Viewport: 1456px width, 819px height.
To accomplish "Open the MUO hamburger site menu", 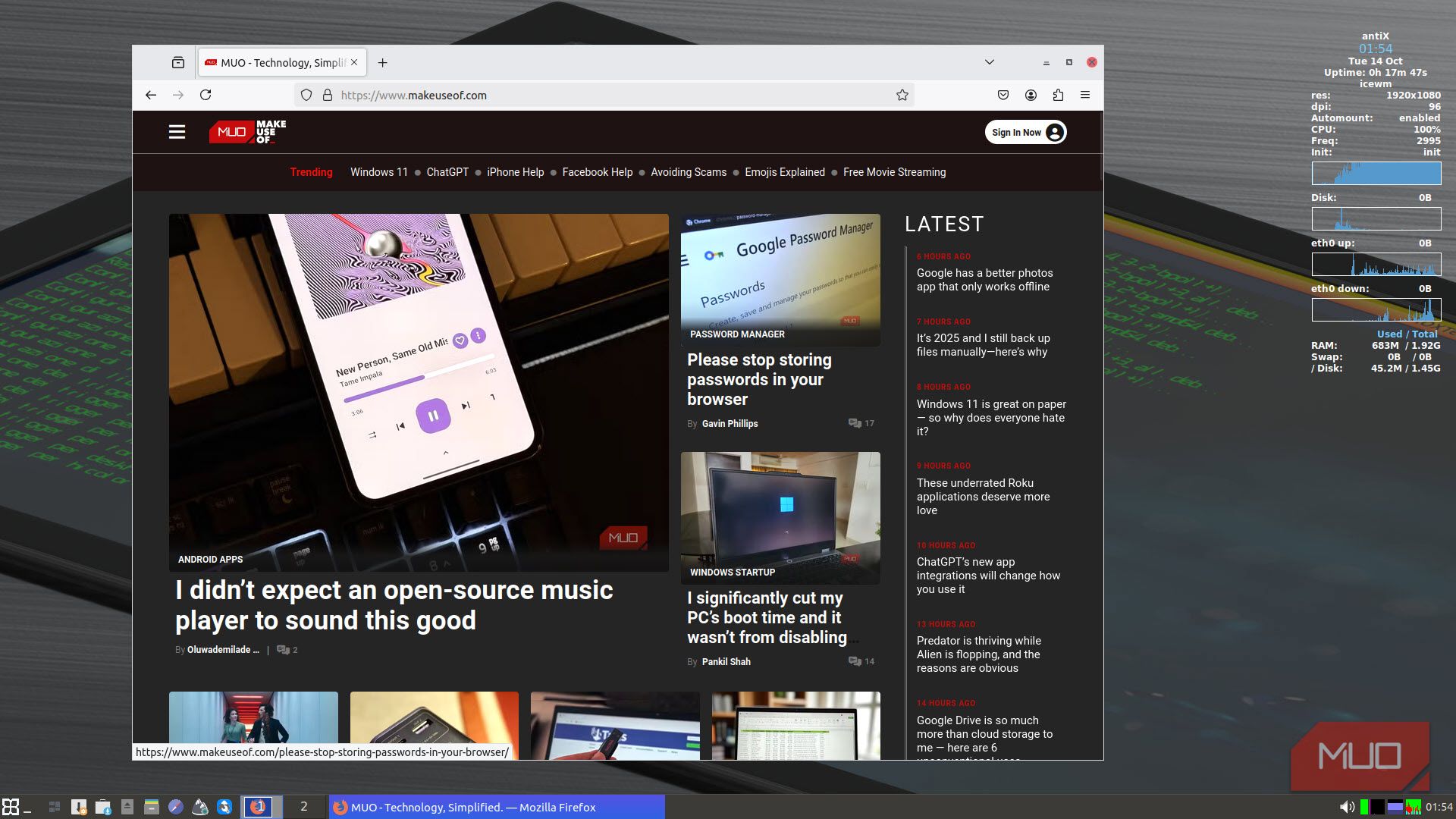I will 177,132.
